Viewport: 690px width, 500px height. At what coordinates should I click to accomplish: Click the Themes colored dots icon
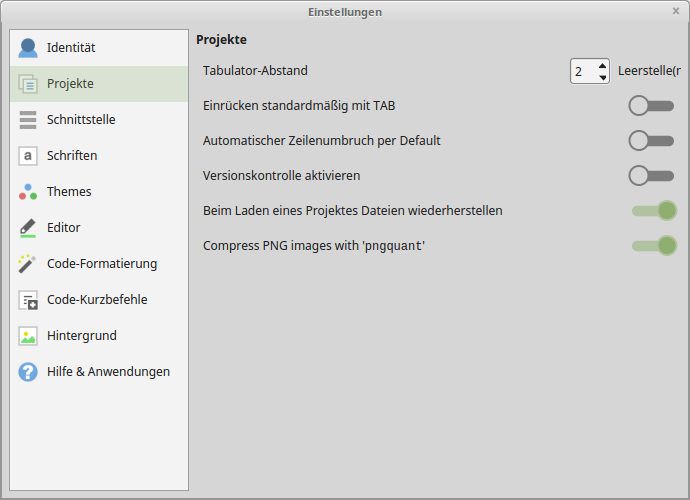[28, 192]
